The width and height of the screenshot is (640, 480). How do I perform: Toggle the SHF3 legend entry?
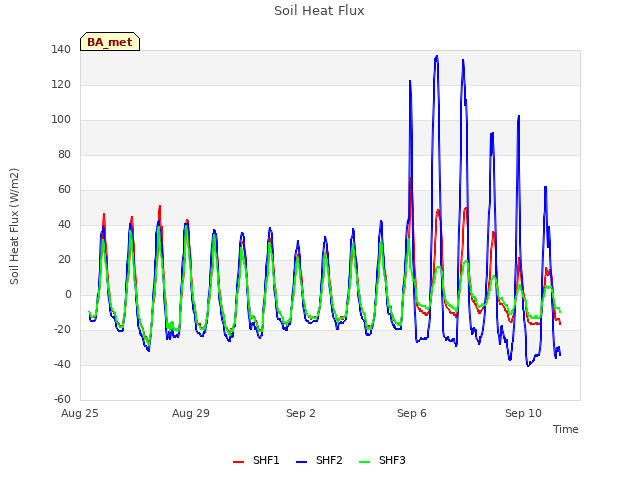tap(382, 460)
